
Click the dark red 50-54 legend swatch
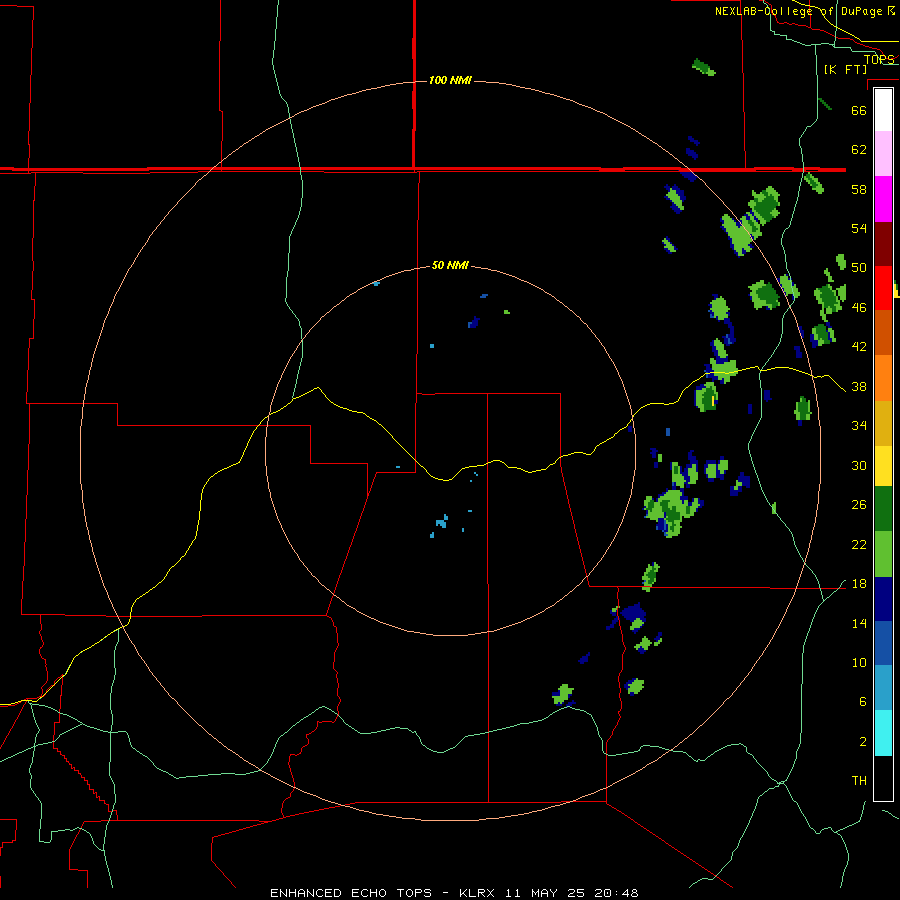click(883, 245)
